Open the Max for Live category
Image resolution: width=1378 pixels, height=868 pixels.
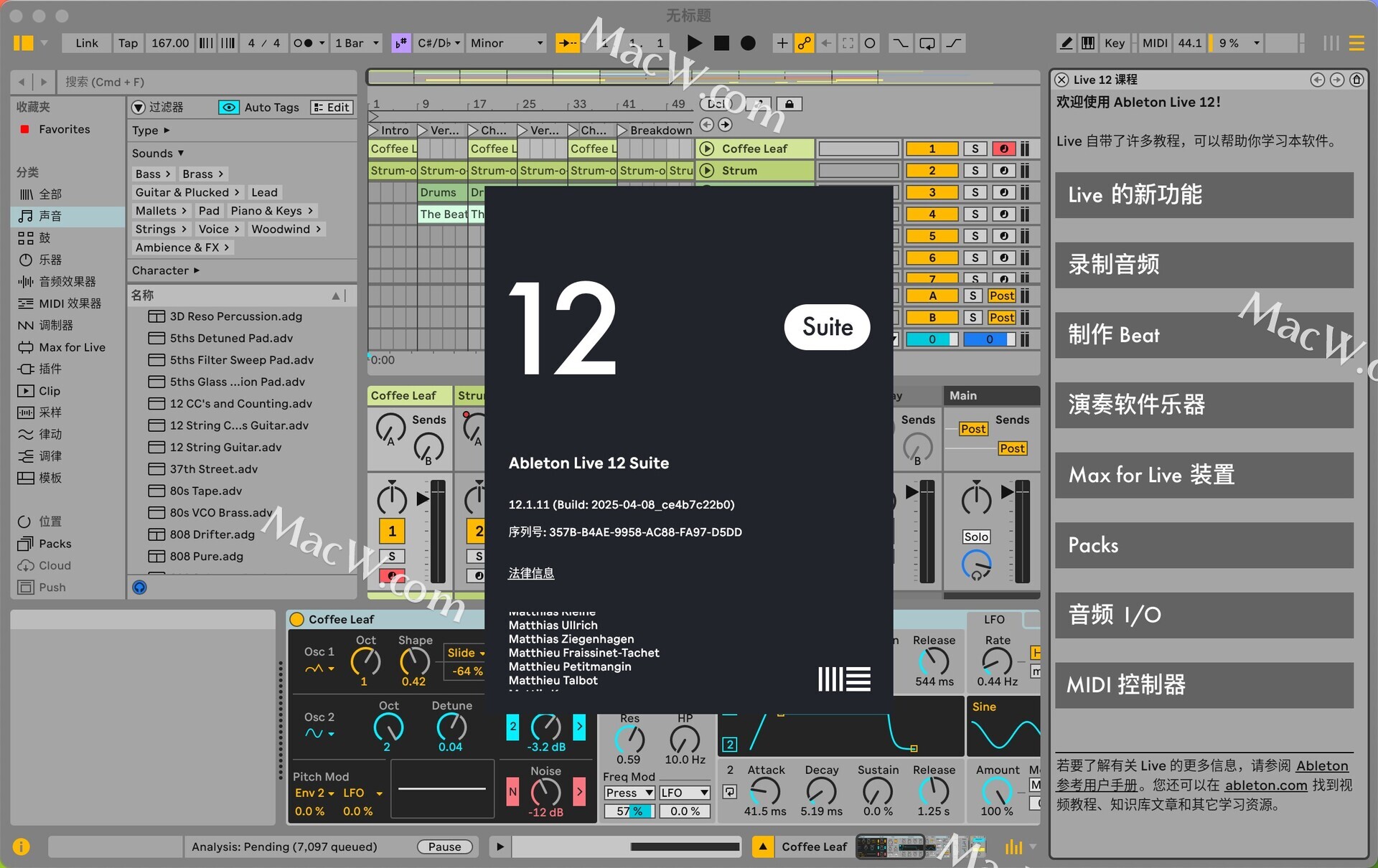pos(69,347)
